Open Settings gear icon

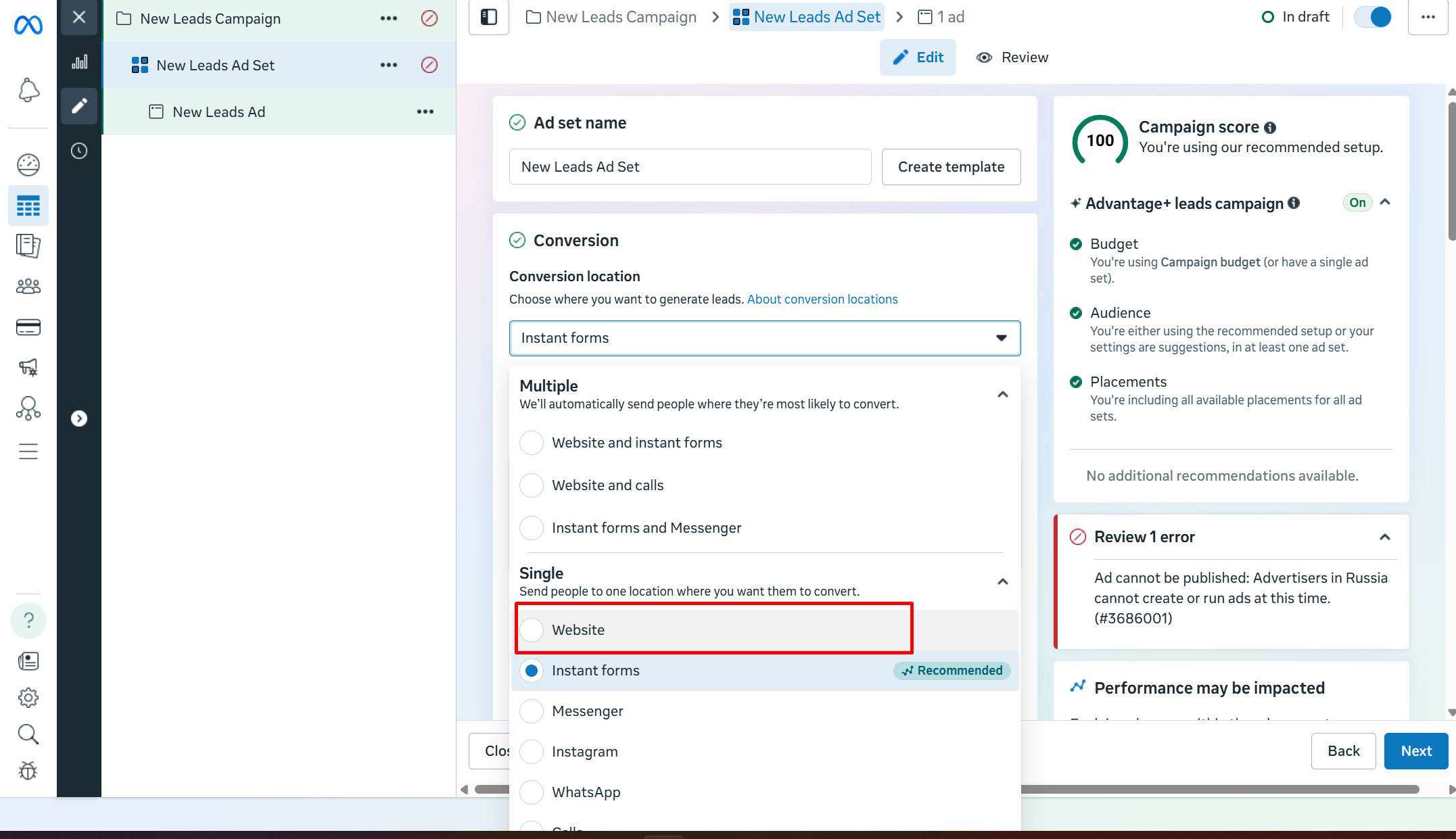[28, 698]
